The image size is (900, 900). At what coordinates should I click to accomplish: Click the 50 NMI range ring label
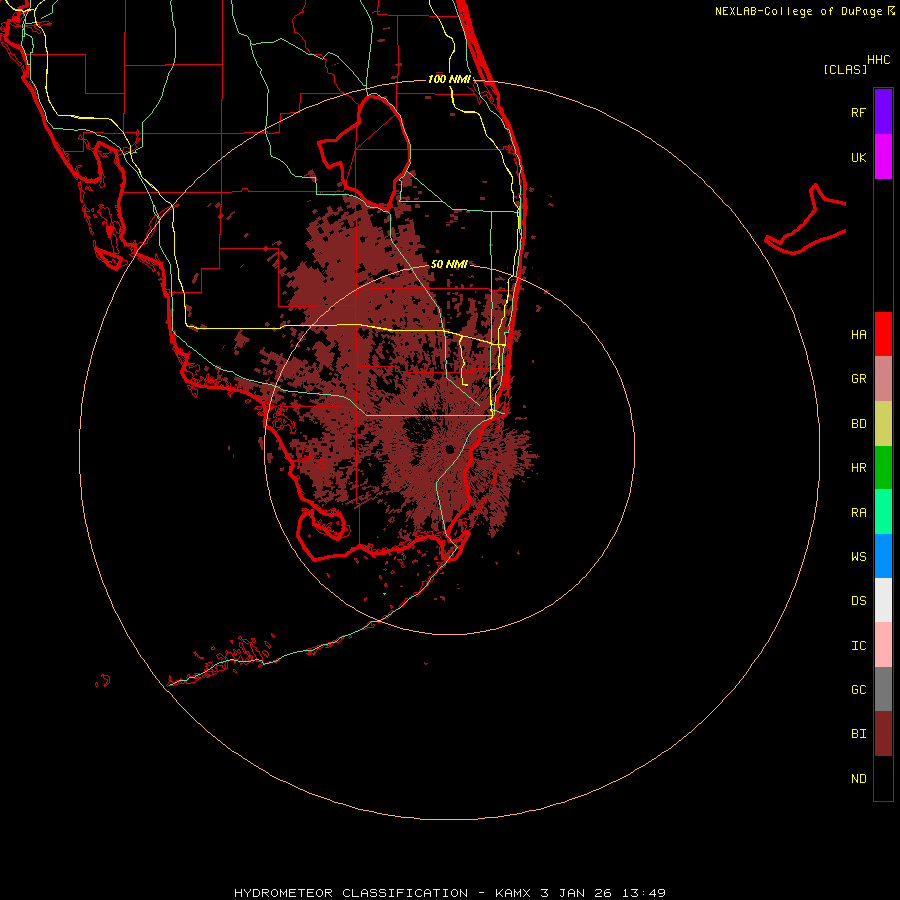point(449,264)
